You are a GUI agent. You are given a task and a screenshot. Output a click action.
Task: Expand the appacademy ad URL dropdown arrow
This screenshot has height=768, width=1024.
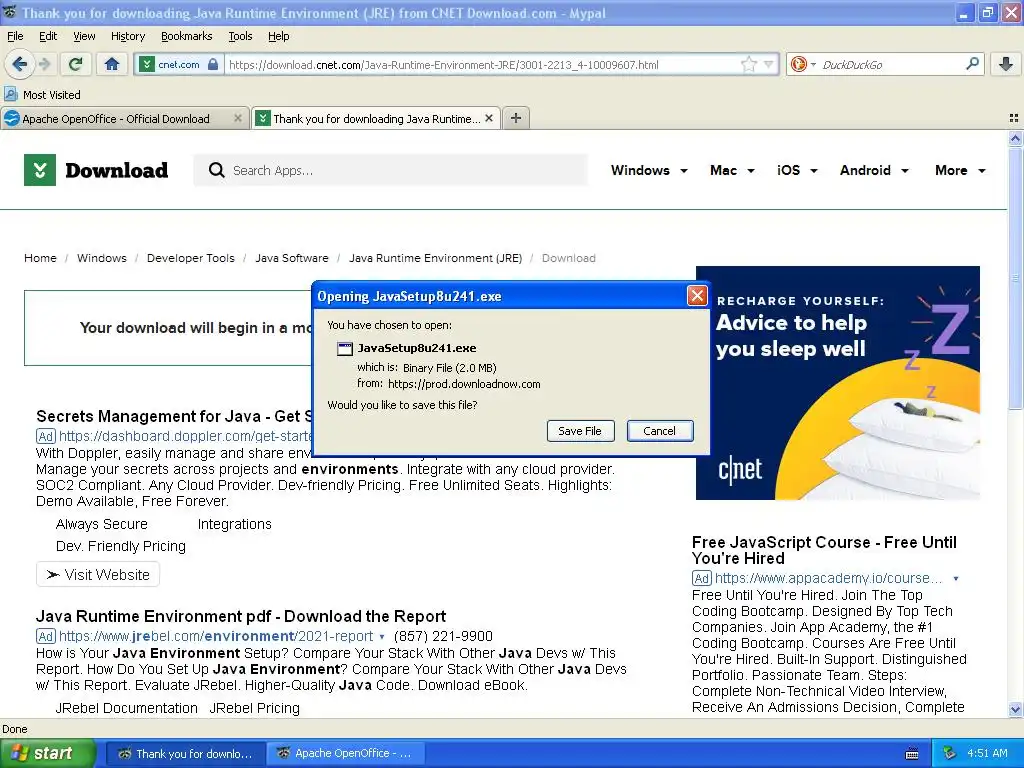(x=955, y=579)
